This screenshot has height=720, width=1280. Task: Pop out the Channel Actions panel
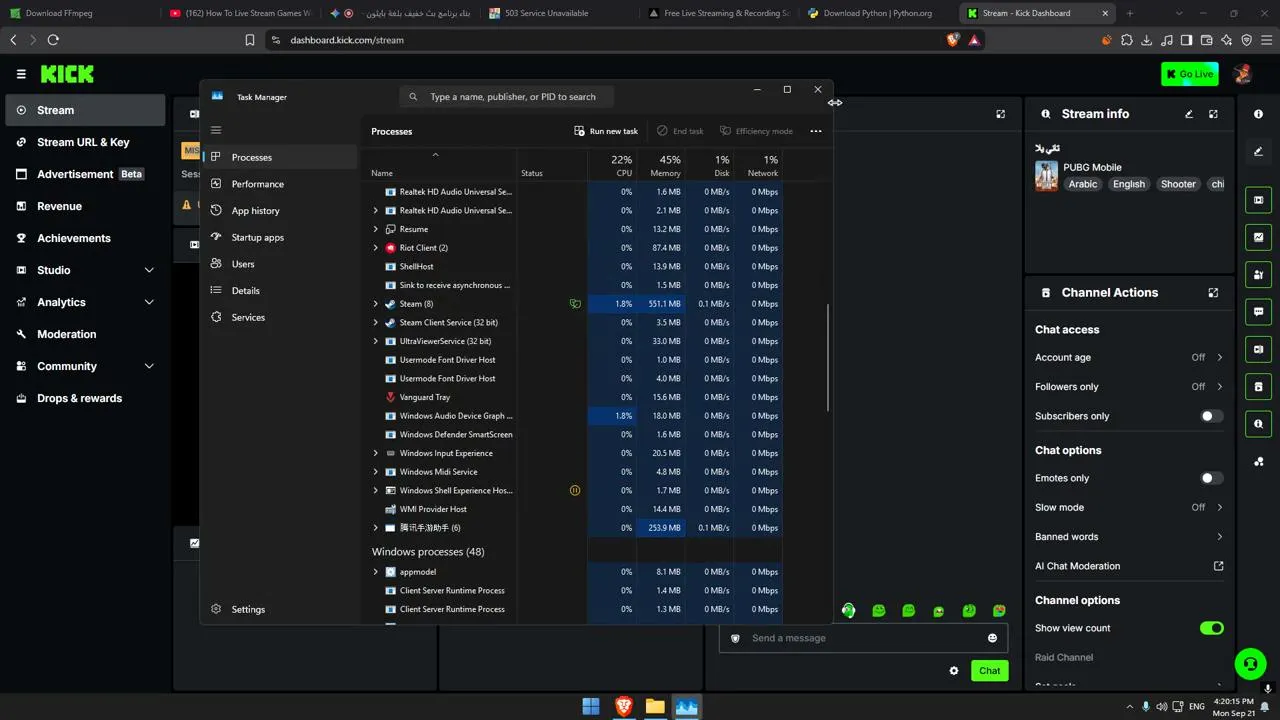[x=1213, y=293]
